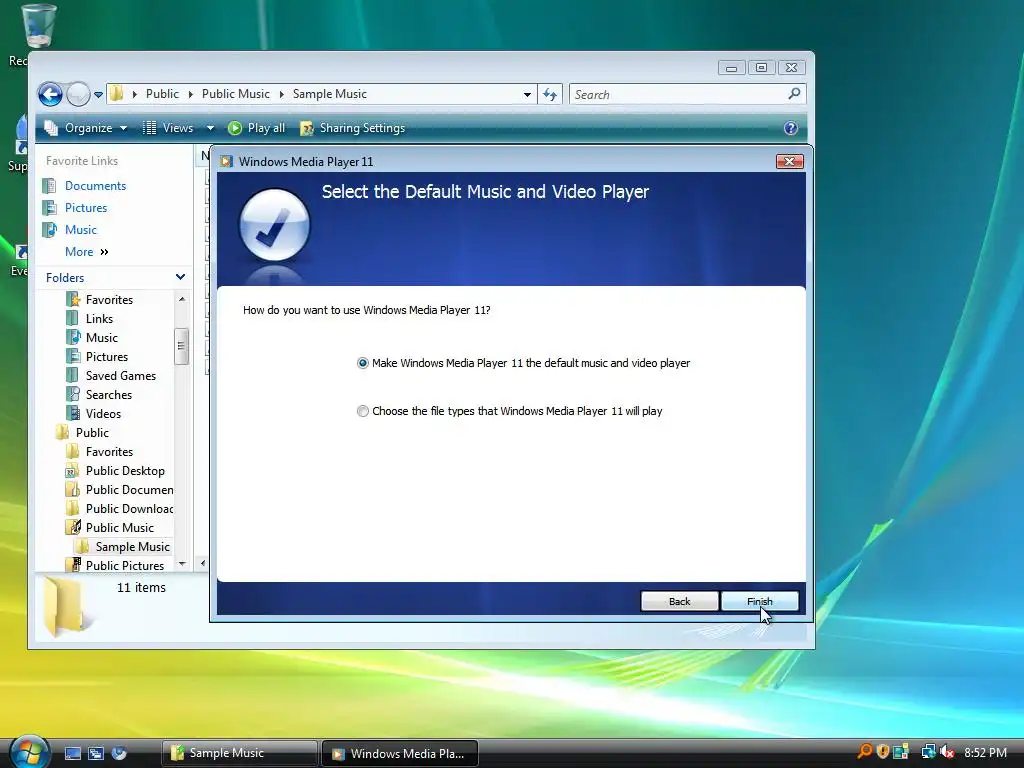This screenshot has width=1024, height=768.
Task: Click the 8:52 PM clock
Action: click(985, 752)
